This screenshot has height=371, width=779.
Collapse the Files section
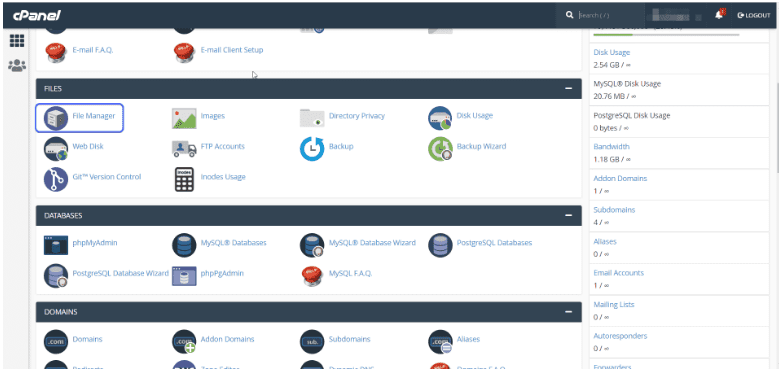click(x=568, y=88)
